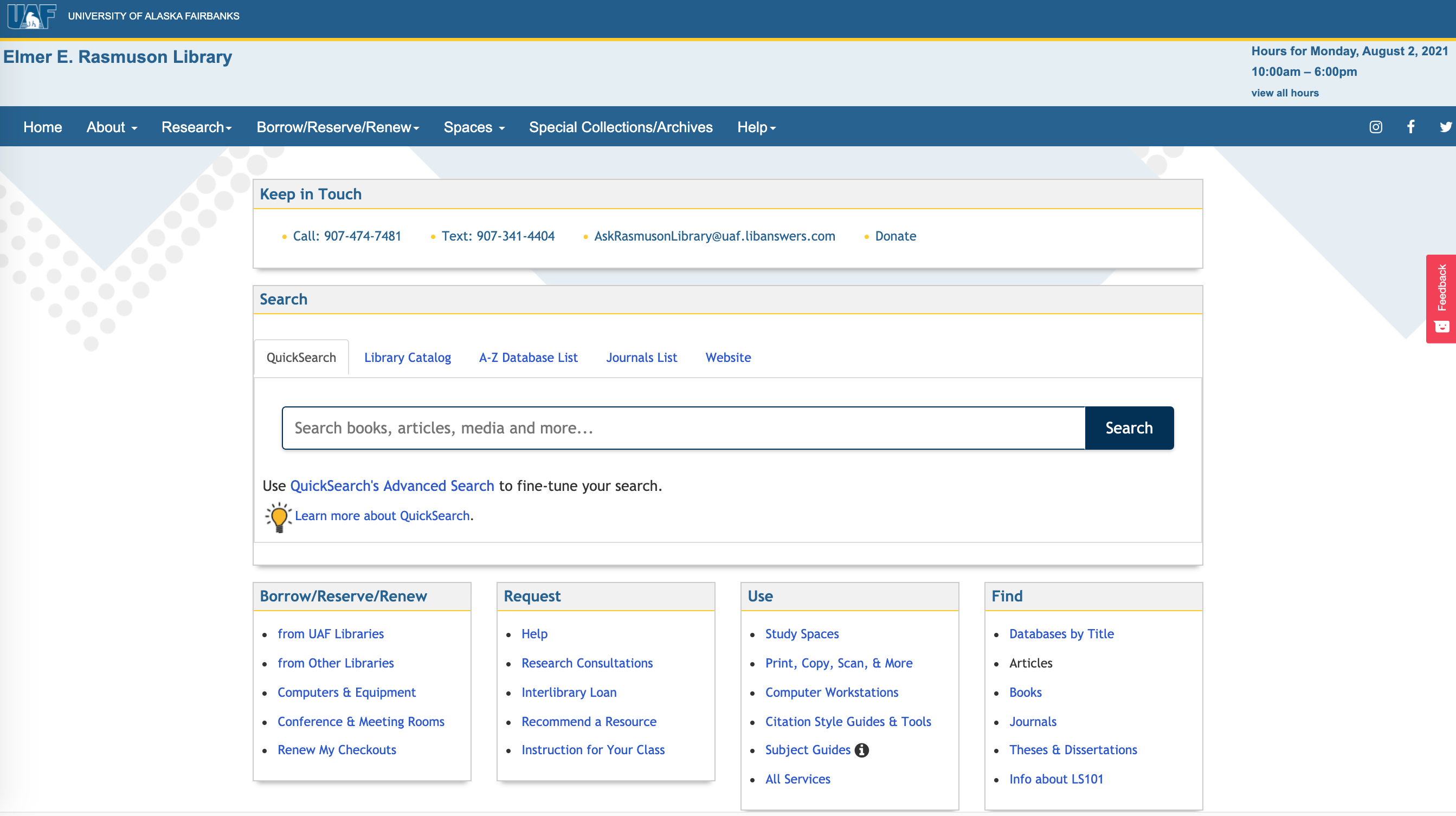
Task: Open the library's Facebook page icon
Action: (x=1411, y=127)
